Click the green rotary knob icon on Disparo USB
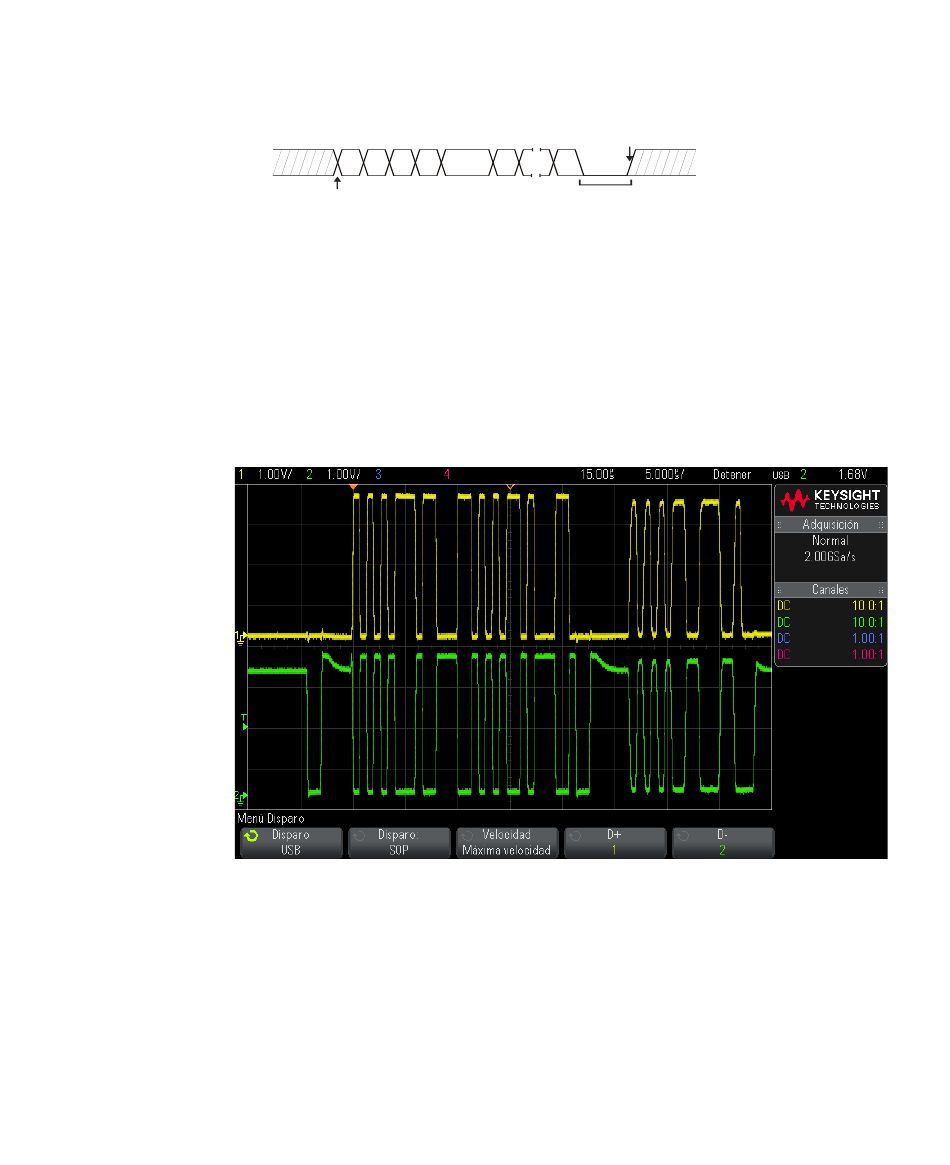 pyautogui.click(x=251, y=836)
